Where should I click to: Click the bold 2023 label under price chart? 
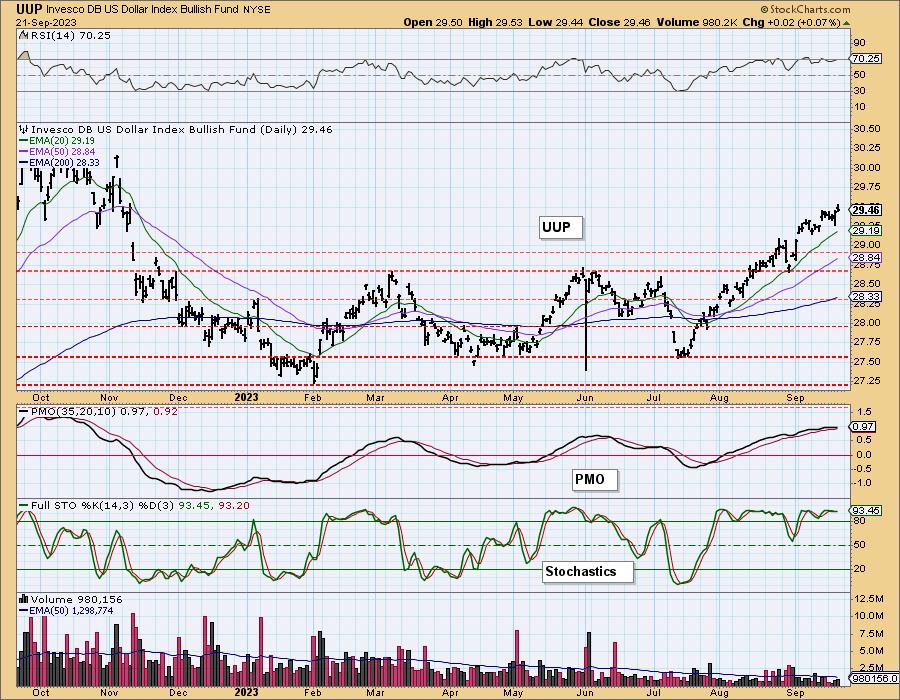[x=247, y=397]
